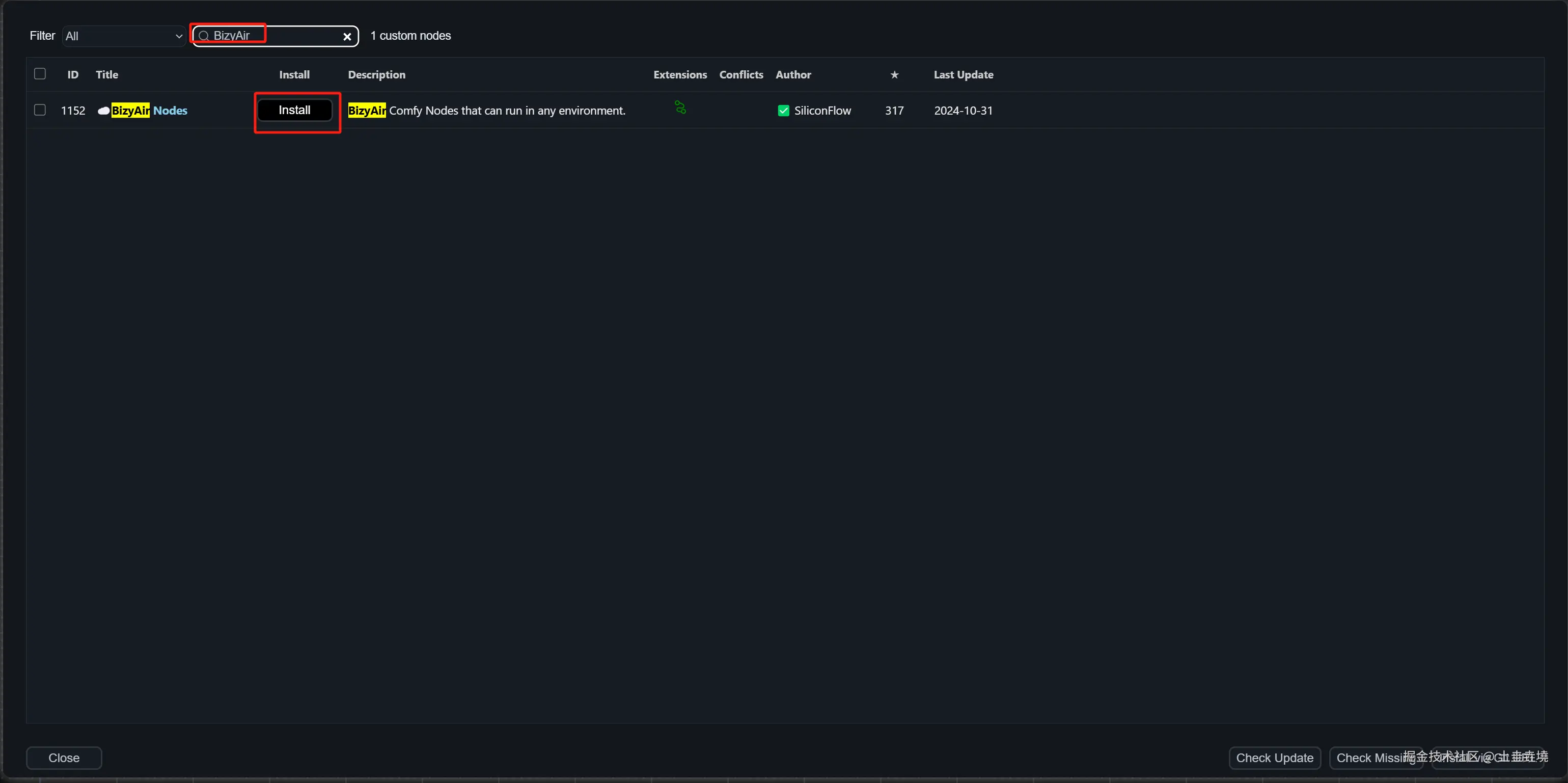The image size is (1568, 783).
Task: Click the green verified checkmark by SiliconFlow
Action: point(783,111)
